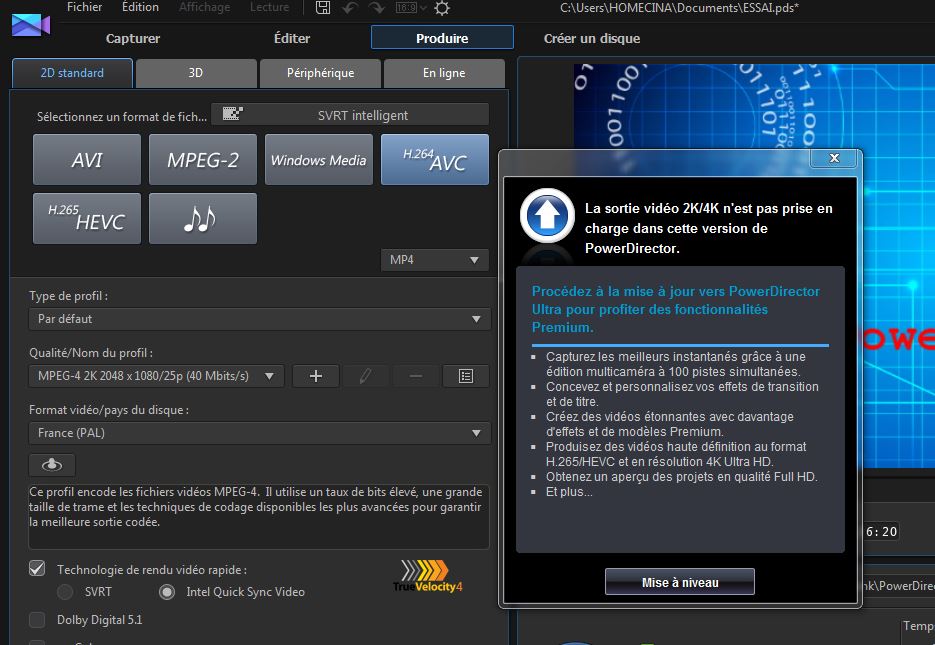
Task: Select the 3D tab
Action: (x=196, y=73)
